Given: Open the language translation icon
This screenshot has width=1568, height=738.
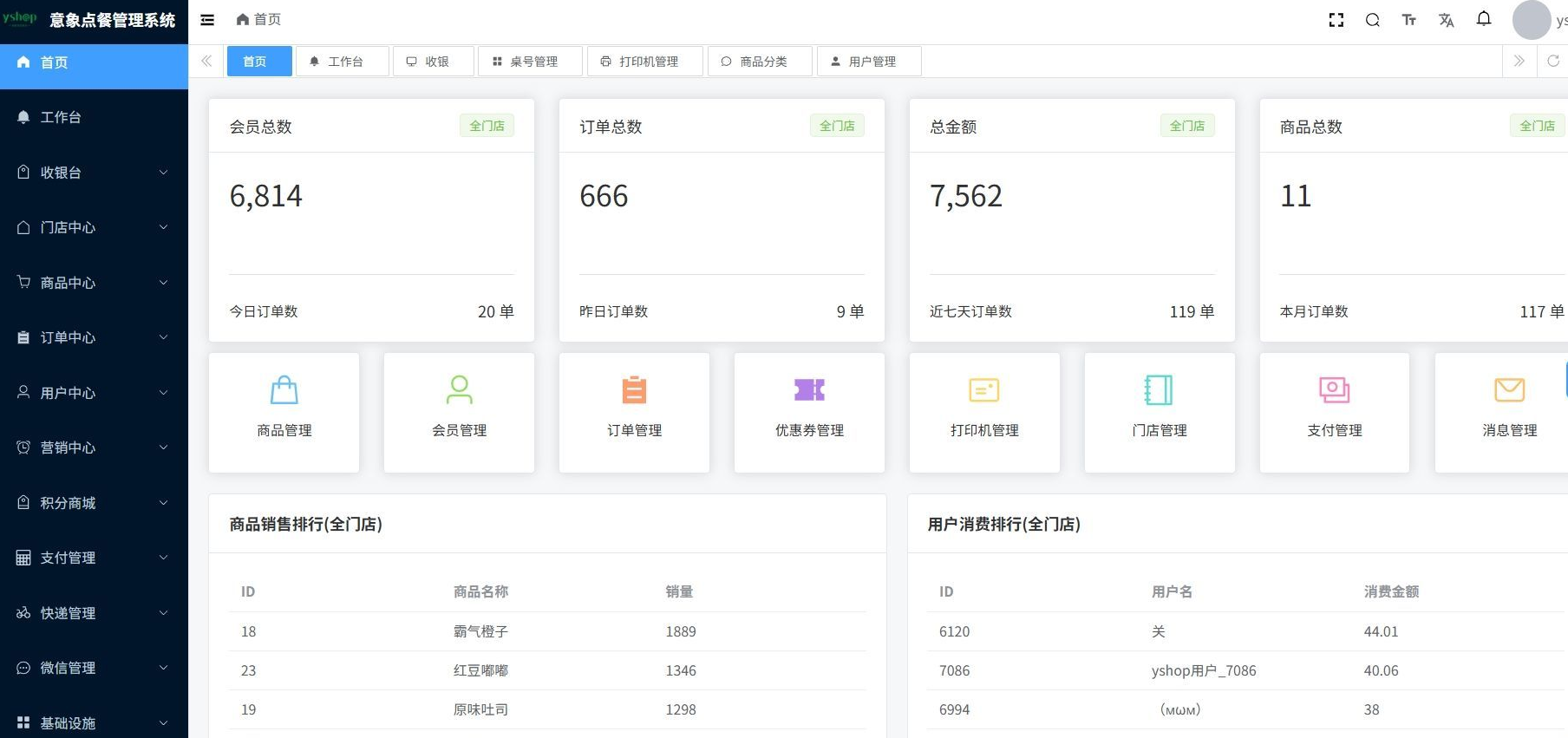Looking at the screenshot, I should [x=1446, y=20].
